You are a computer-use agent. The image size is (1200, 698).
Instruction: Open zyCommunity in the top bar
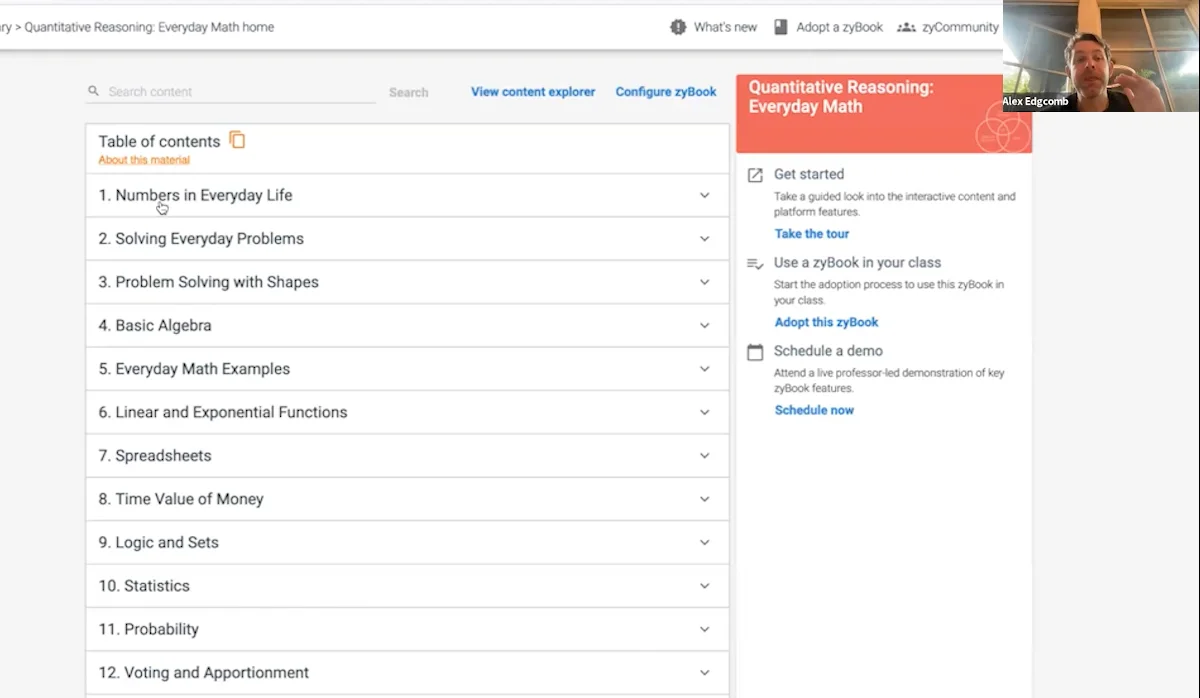(x=947, y=27)
